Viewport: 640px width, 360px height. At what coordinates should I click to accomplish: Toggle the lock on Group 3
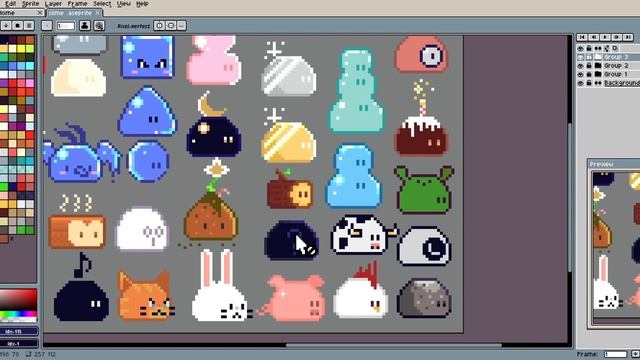pyautogui.click(x=589, y=57)
